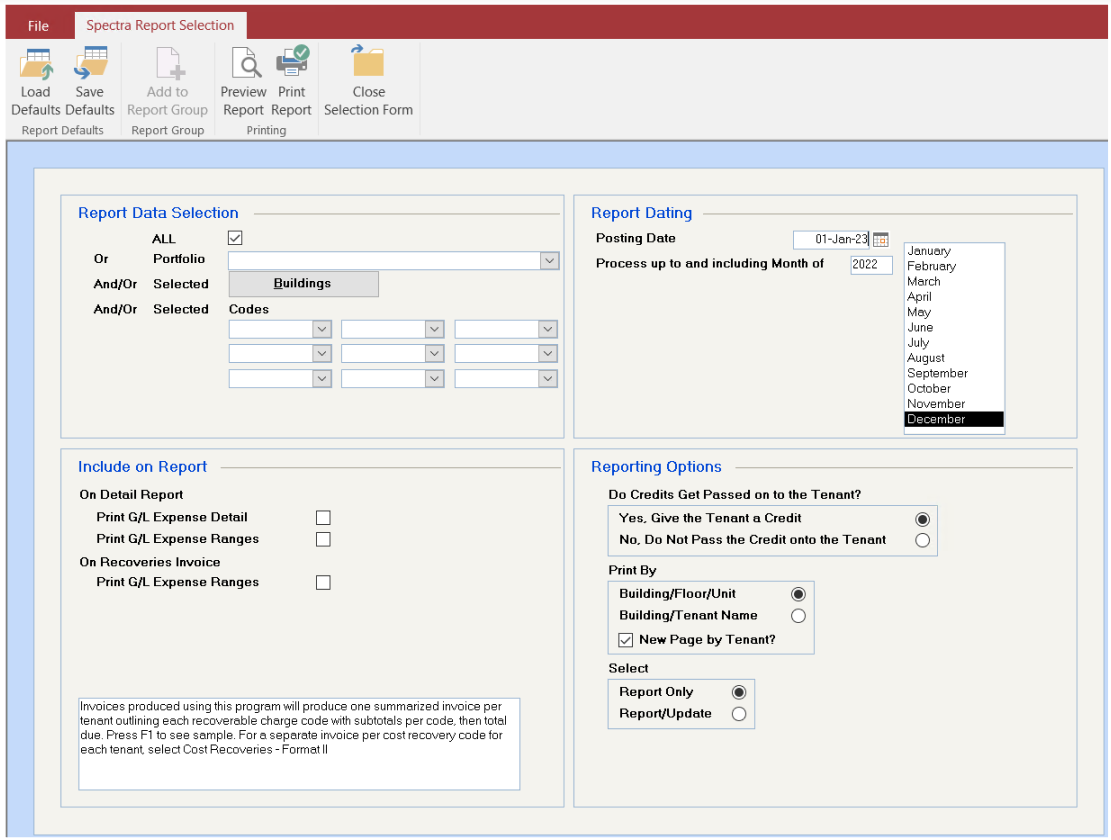Open first row, last Codes dropdown
The width and height of the screenshot is (1111, 840).
click(548, 329)
